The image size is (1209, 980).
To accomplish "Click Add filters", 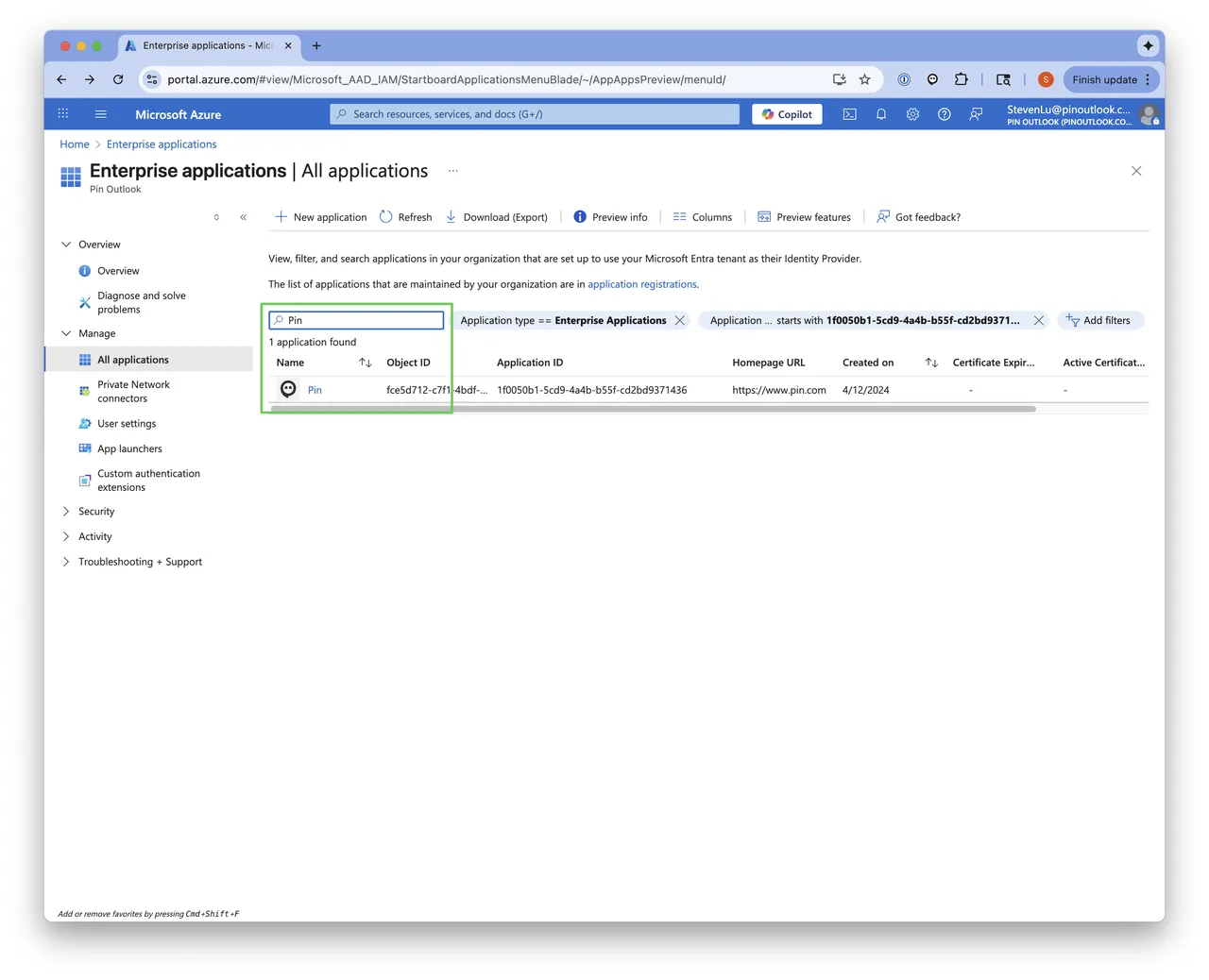I will (1098, 321).
